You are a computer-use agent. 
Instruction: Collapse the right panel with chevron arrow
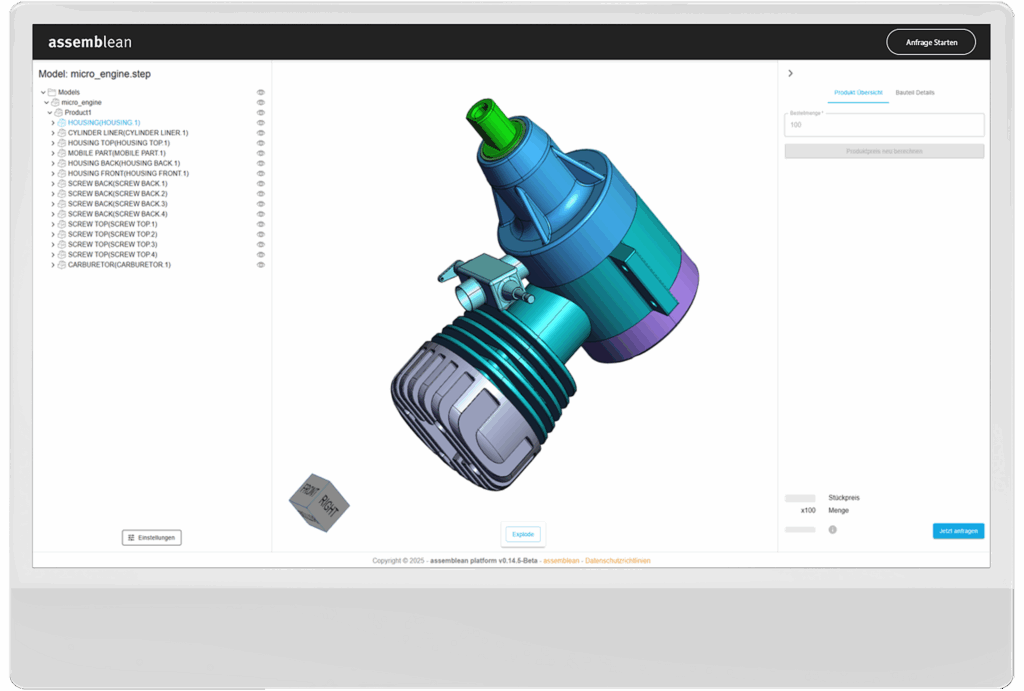[x=790, y=73]
